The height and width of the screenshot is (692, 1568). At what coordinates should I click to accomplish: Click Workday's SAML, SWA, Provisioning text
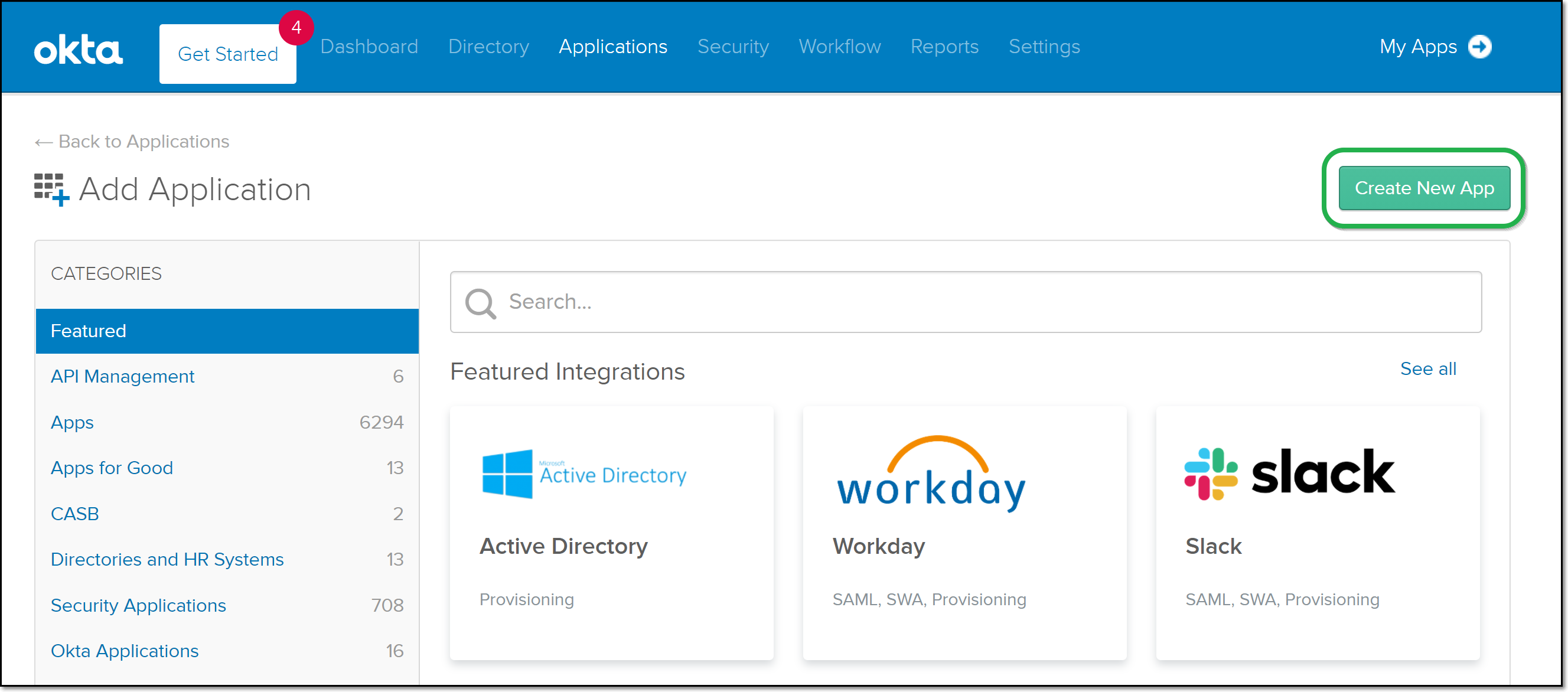pos(929,600)
